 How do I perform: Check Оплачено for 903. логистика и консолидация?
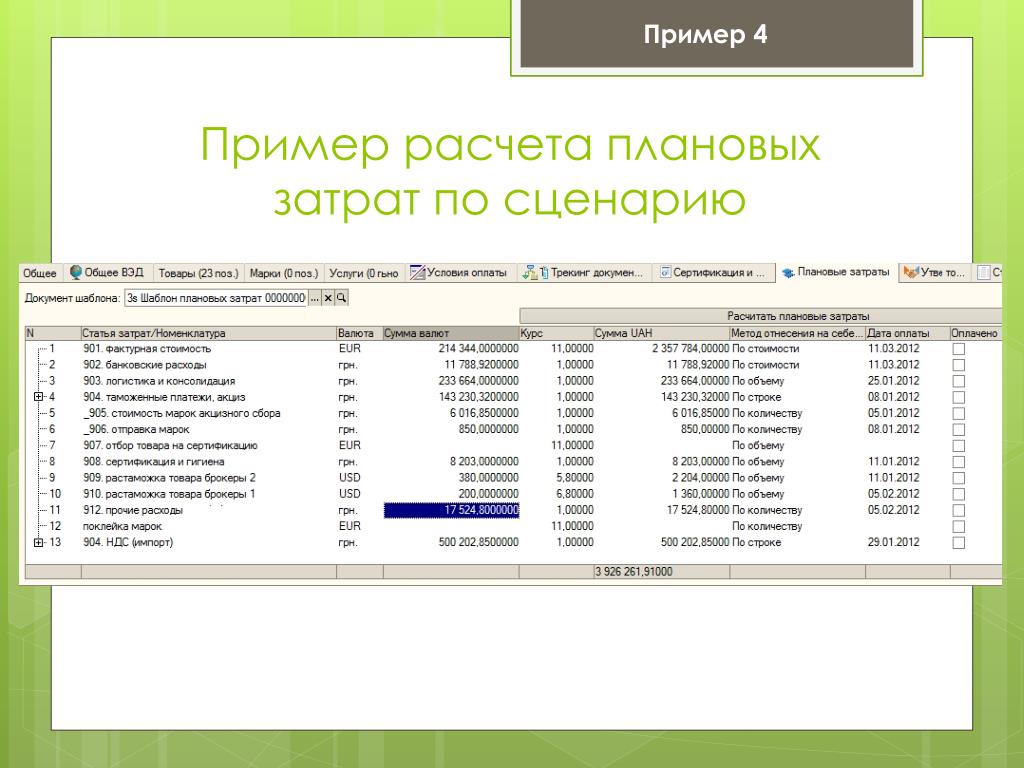pos(959,381)
